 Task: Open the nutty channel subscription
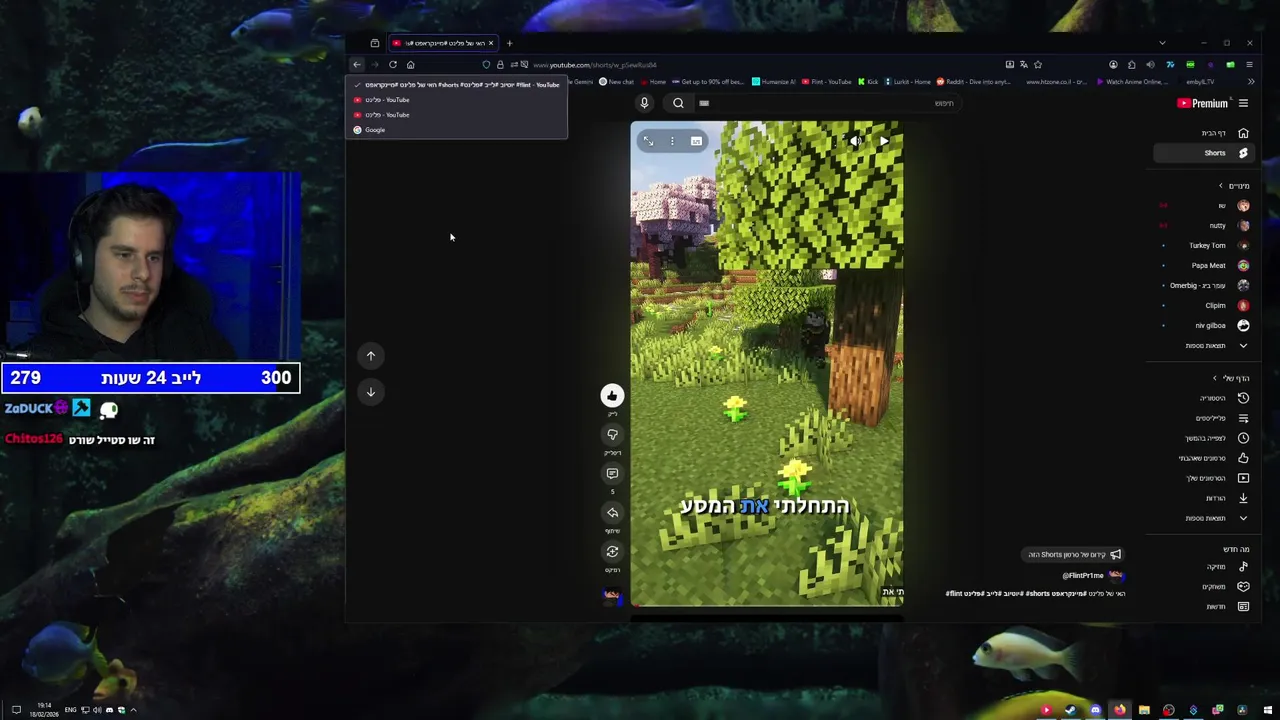point(1205,226)
